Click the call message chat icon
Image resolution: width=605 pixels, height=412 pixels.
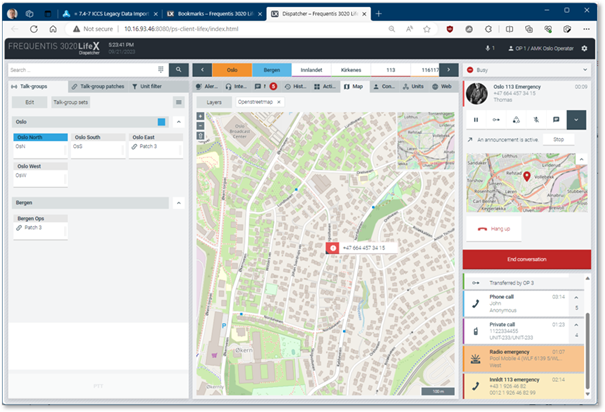[x=556, y=120]
